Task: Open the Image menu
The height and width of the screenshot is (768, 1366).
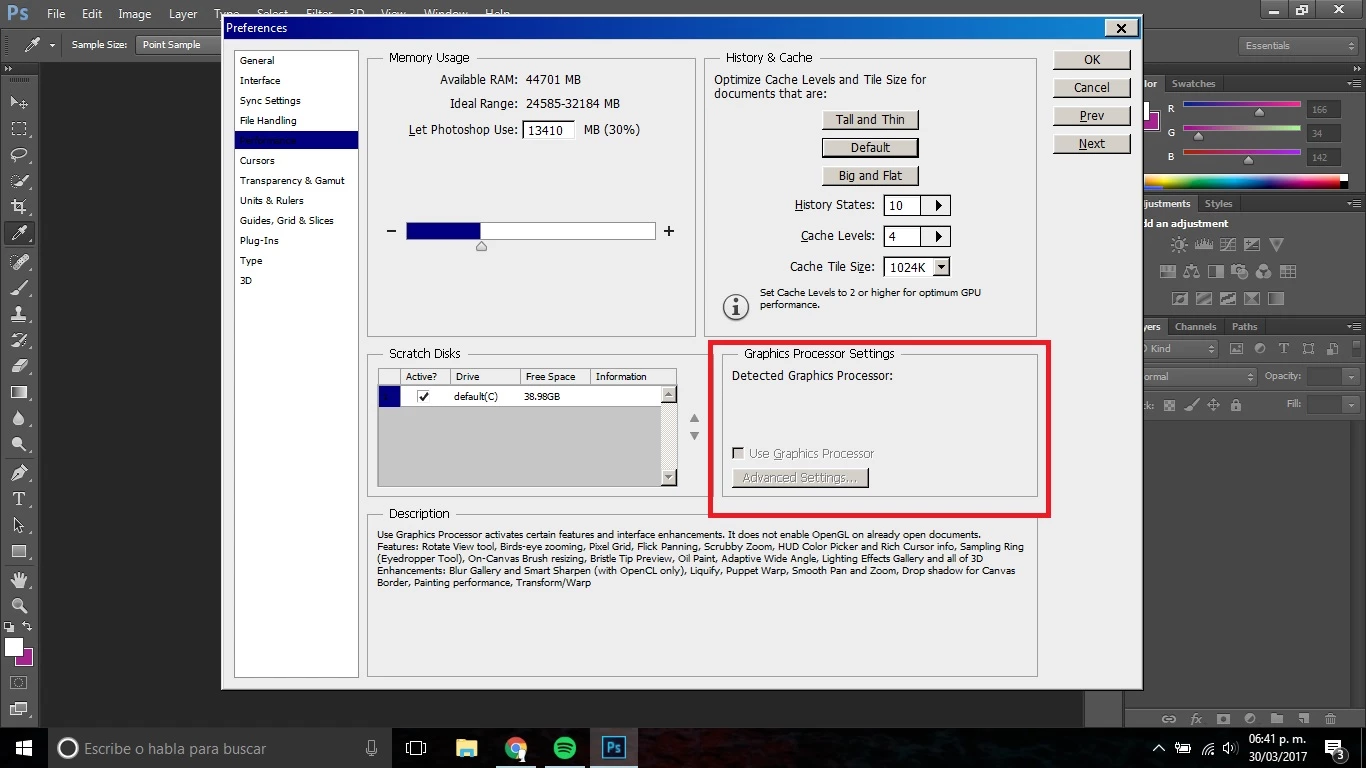Action: [135, 14]
